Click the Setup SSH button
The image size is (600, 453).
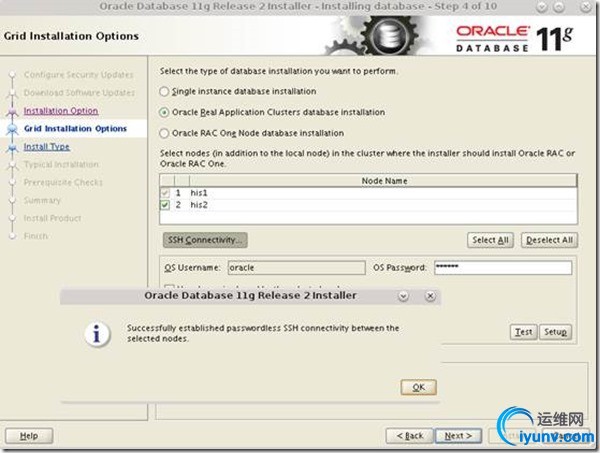click(x=555, y=332)
